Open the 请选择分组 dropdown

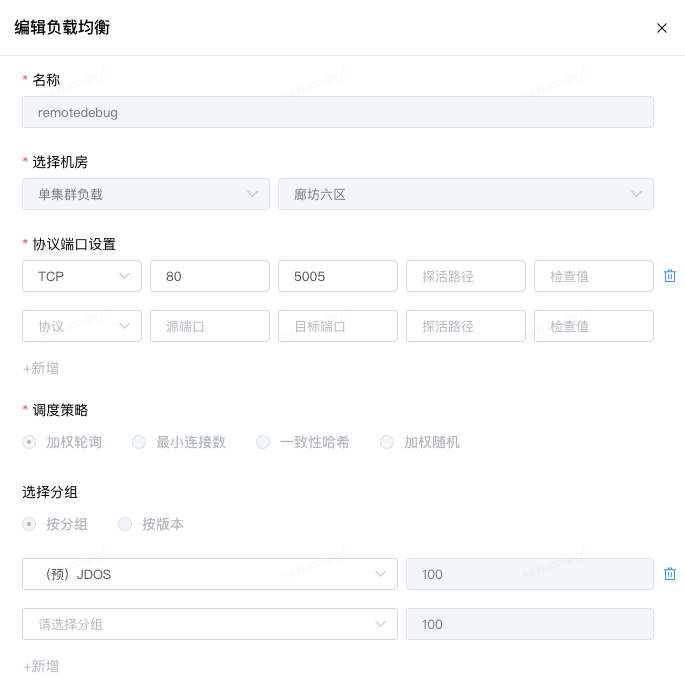210,624
